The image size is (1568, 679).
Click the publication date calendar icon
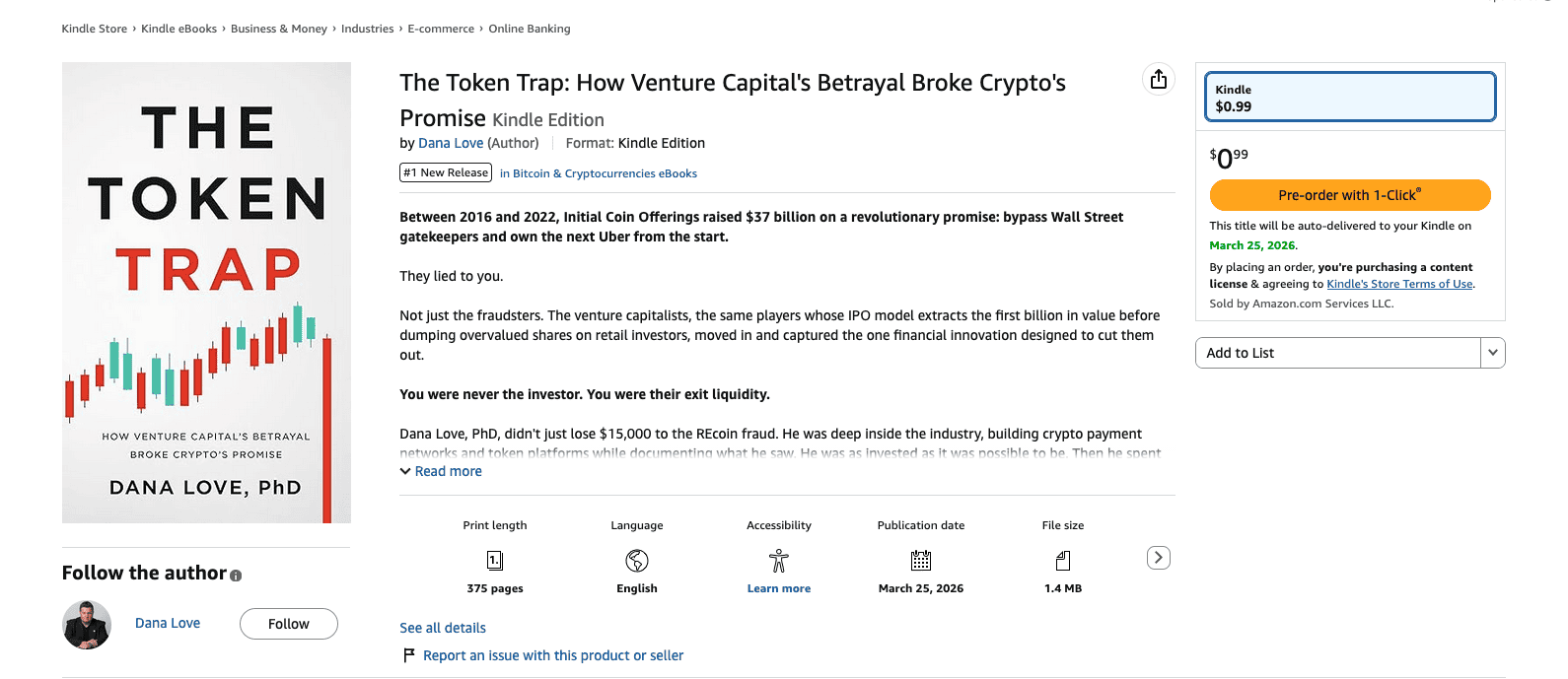coord(920,560)
